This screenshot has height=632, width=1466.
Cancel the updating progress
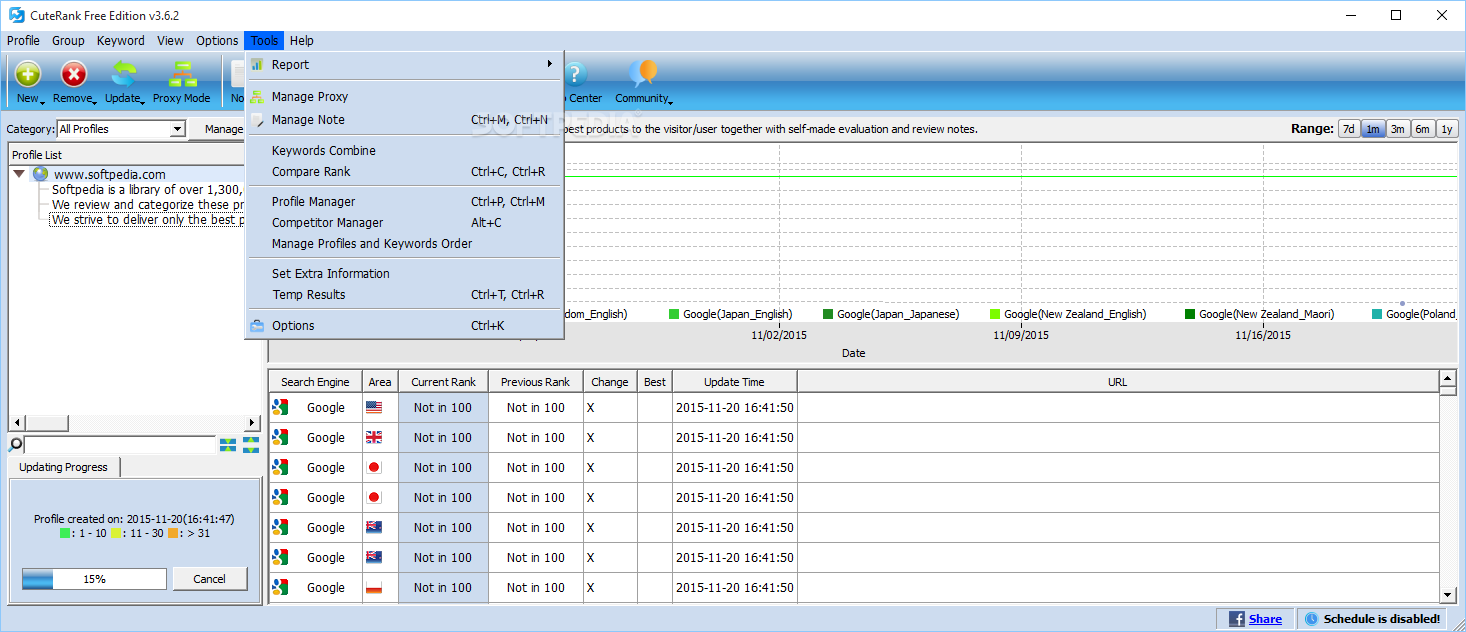[x=210, y=579]
